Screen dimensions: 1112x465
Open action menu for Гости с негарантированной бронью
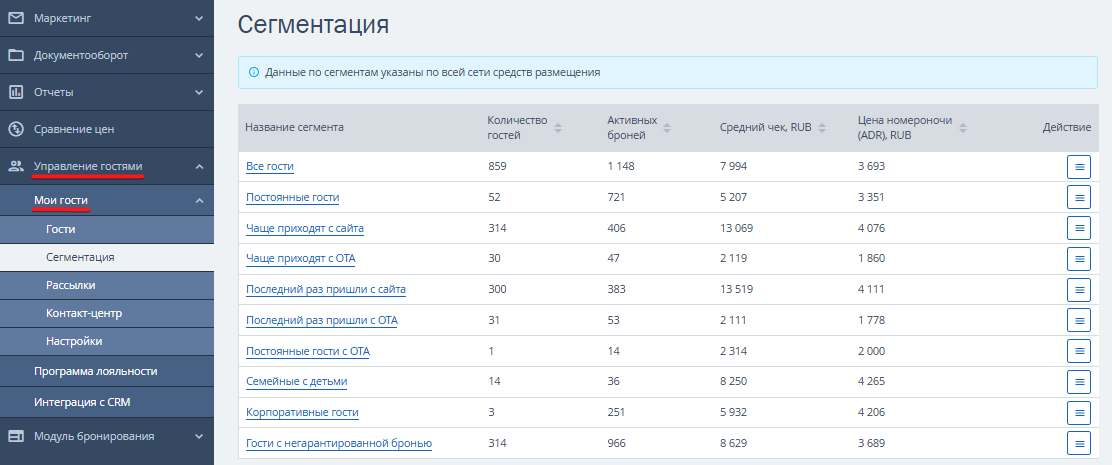click(1079, 444)
